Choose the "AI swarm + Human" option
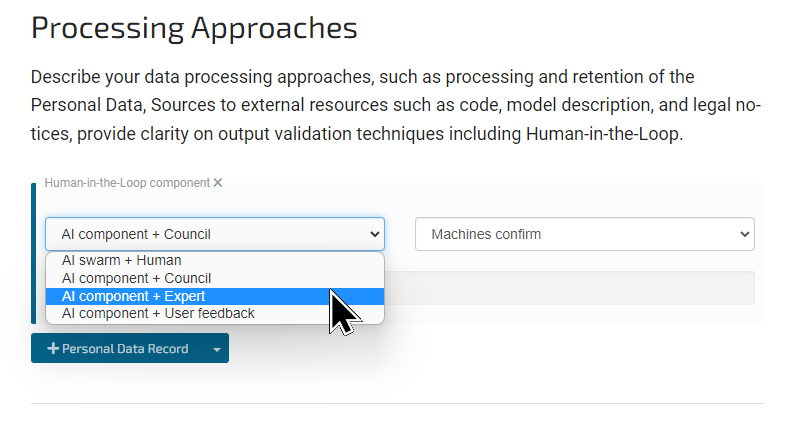Viewport: 788px width, 421px height. point(121,261)
